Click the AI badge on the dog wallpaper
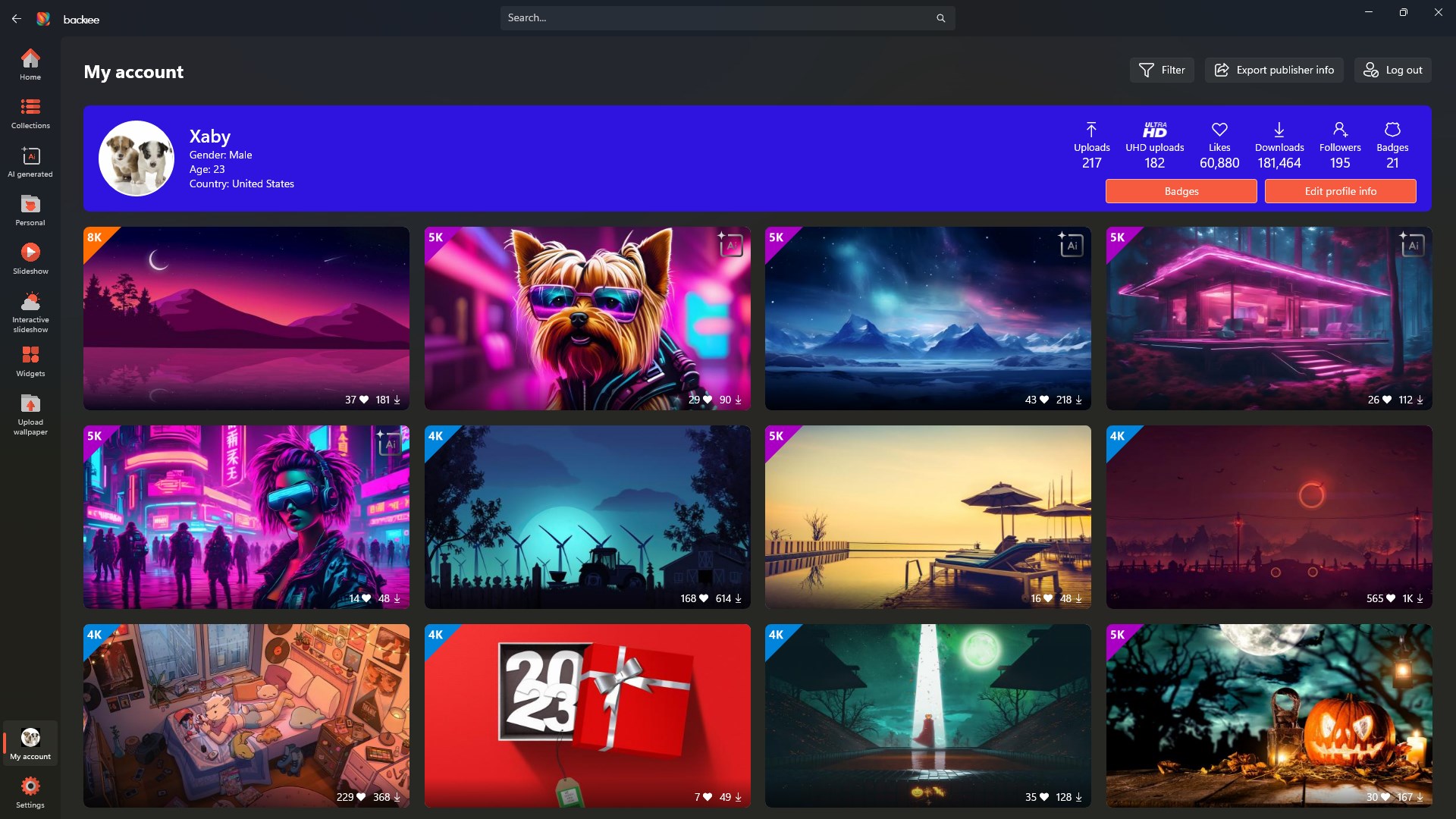The height and width of the screenshot is (819, 1456). point(731,245)
